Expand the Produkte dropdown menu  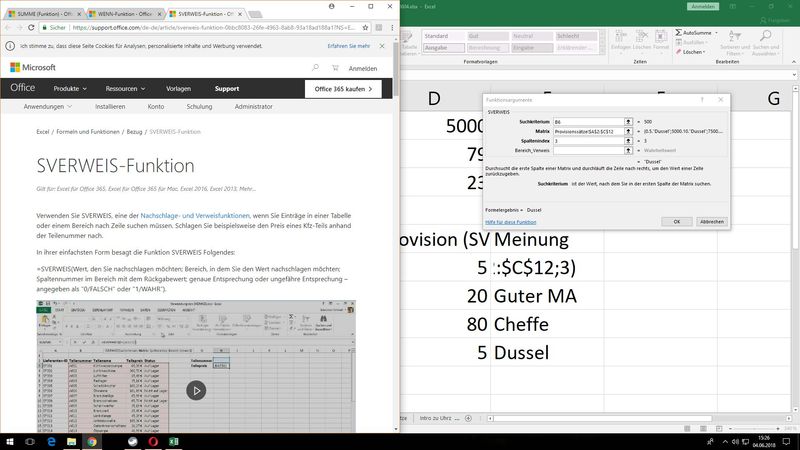click(72, 89)
